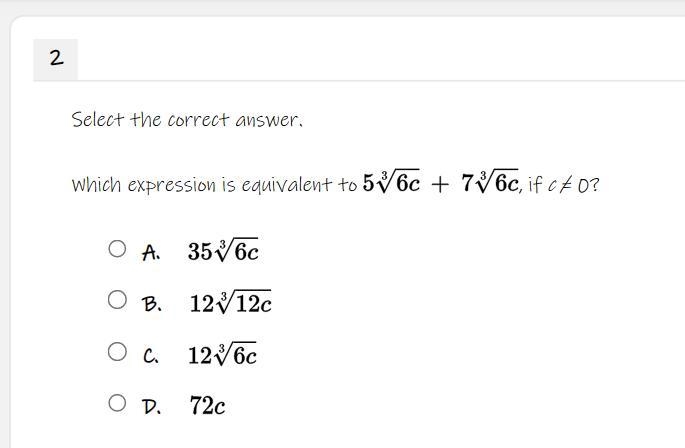Select the answer expression 12∛6c
The image size is (685, 448).
[222, 354]
